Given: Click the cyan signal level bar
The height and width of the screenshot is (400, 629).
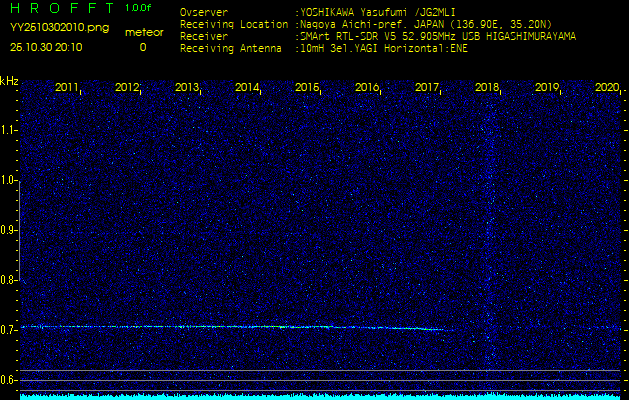Looking at the screenshot, I should coord(320,396).
